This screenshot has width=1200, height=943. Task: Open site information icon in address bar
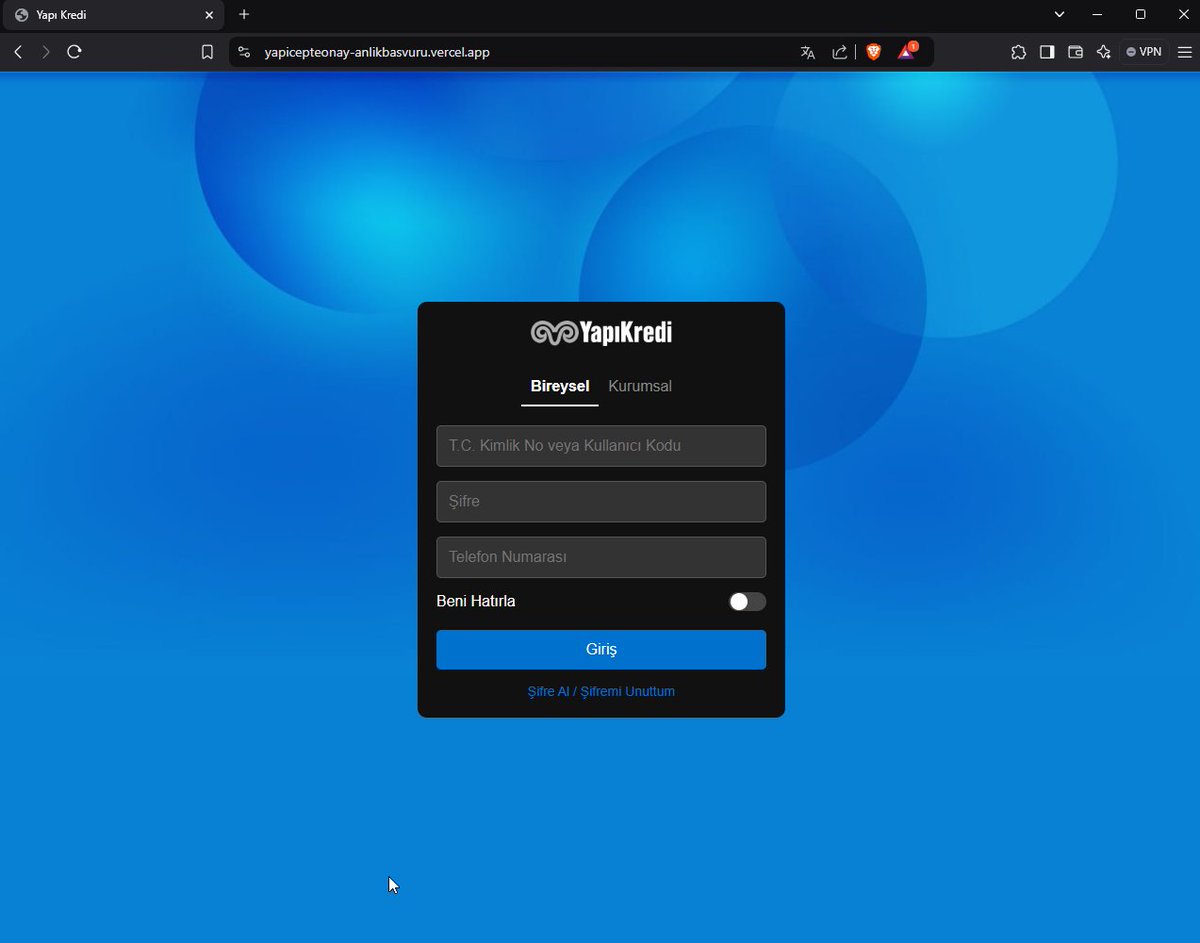(x=244, y=52)
